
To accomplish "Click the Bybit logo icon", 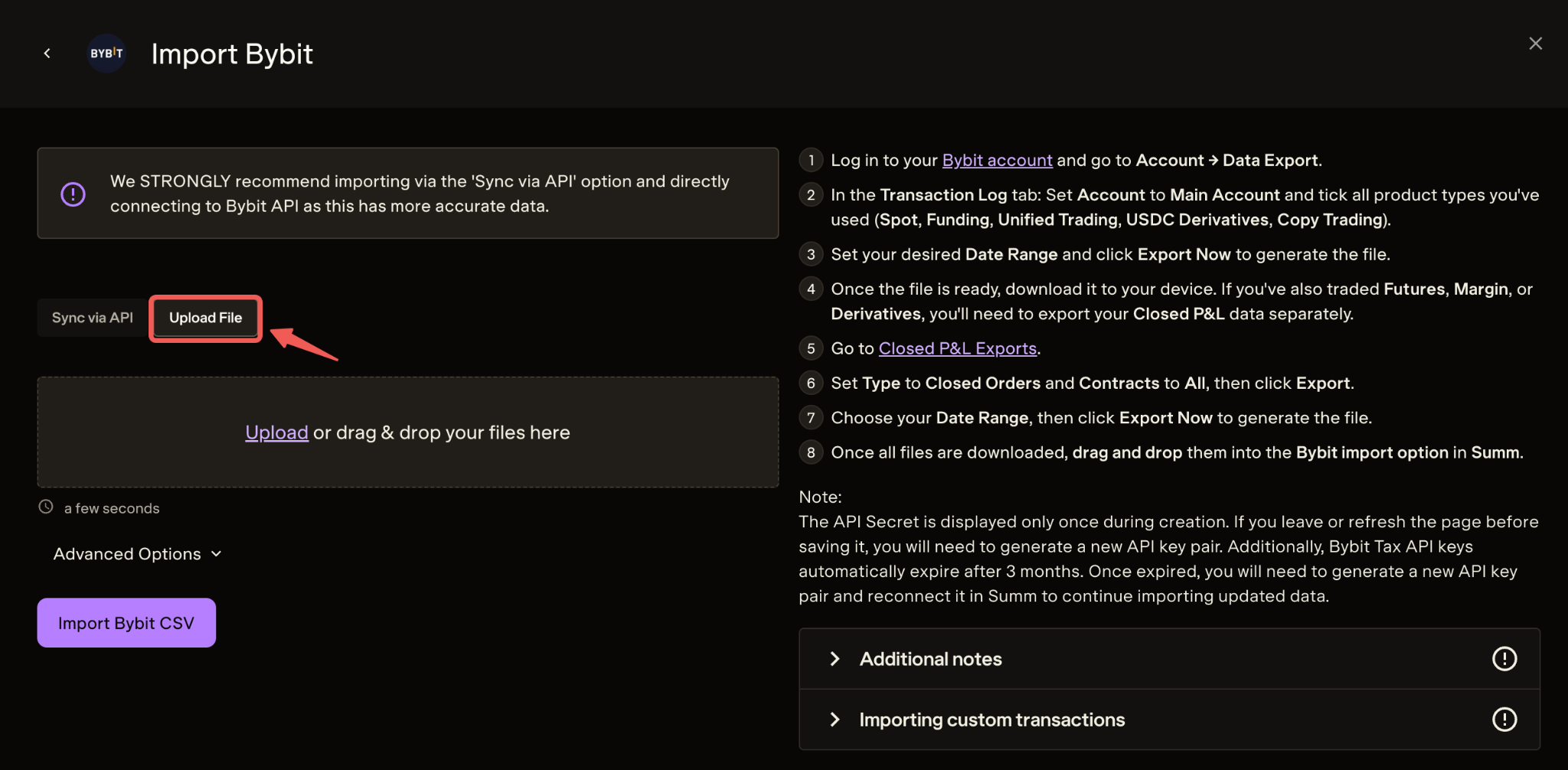I will pos(106,54).
